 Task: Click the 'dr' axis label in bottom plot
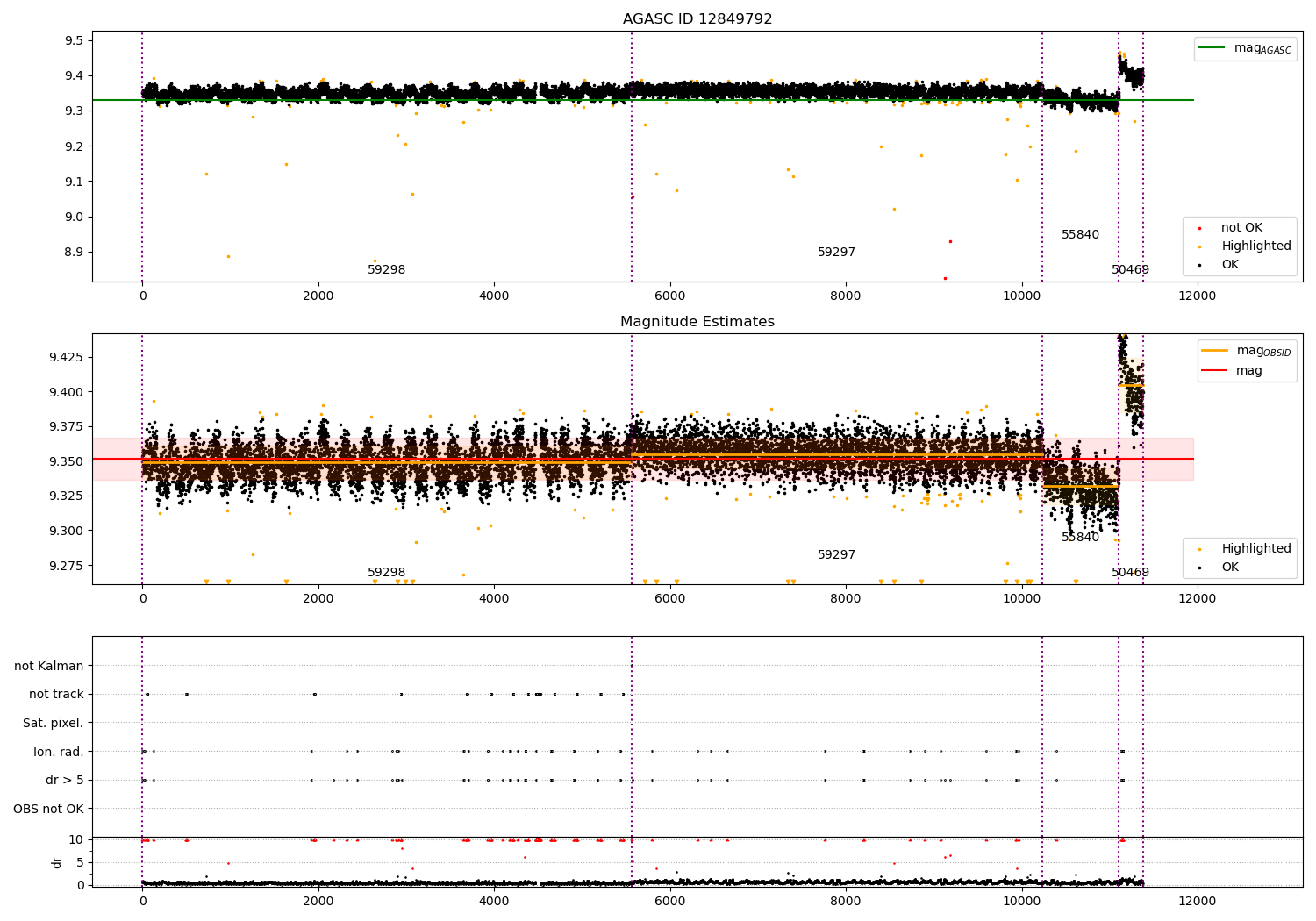pyautogui.click(x=57, y=862)
